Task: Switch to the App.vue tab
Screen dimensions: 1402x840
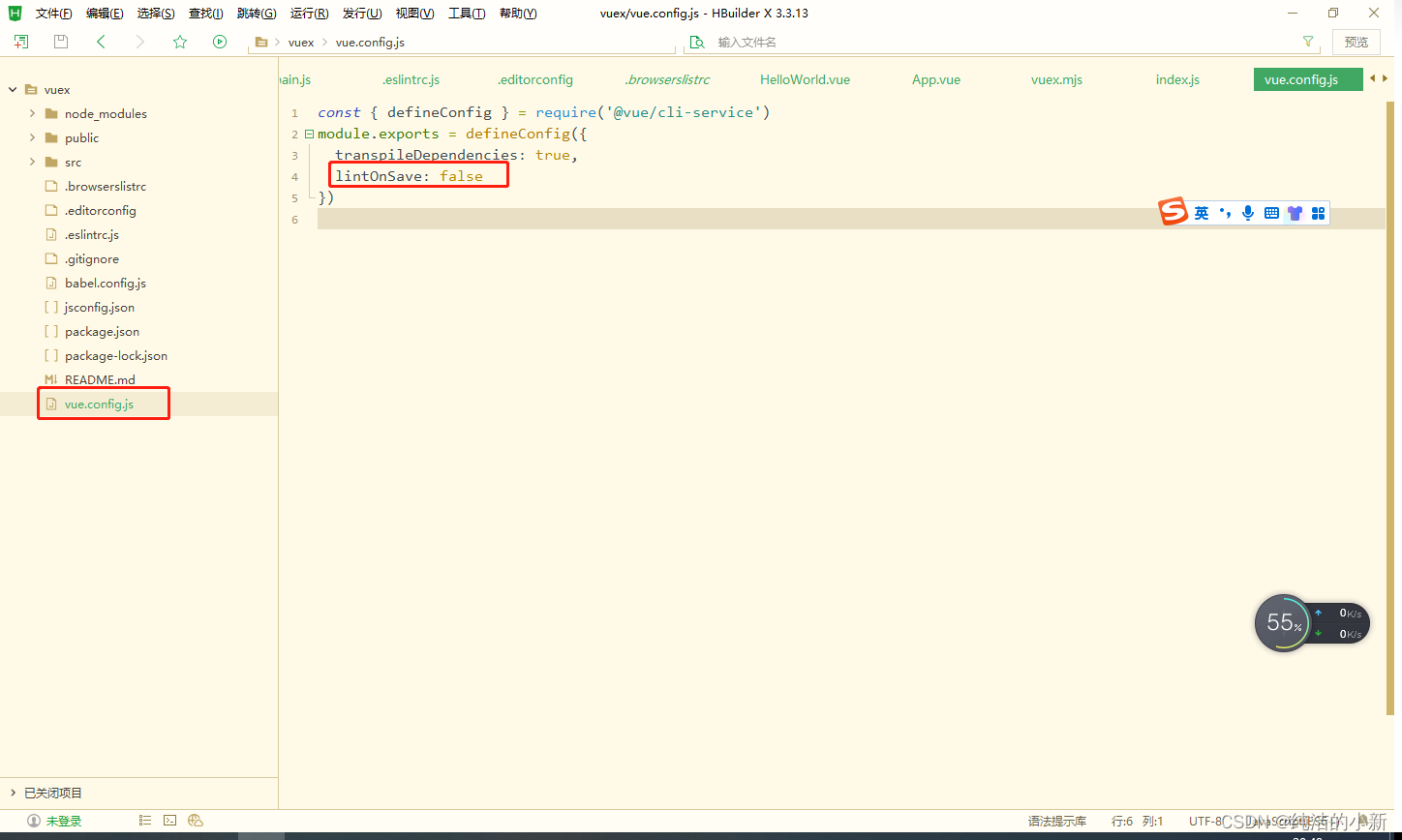Action: 936,79
